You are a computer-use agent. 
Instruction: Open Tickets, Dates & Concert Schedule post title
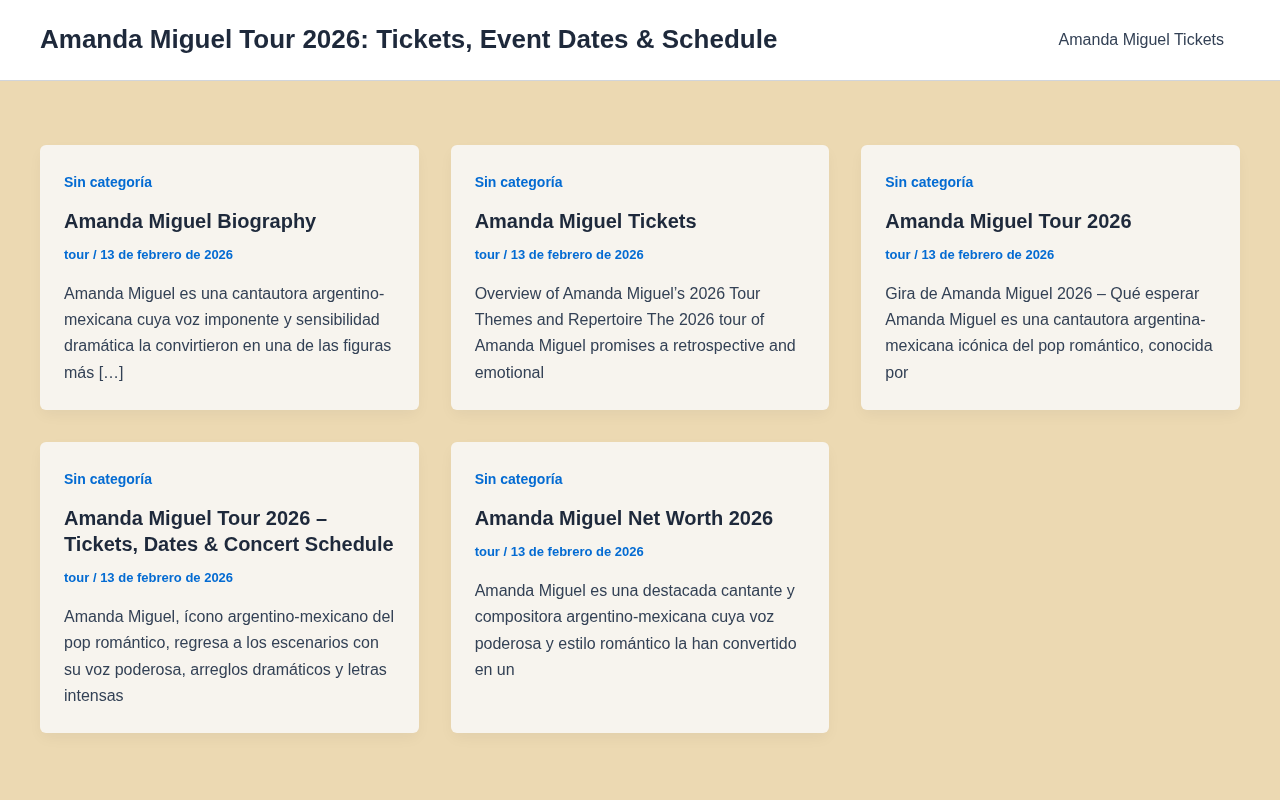tap(229, 531)
